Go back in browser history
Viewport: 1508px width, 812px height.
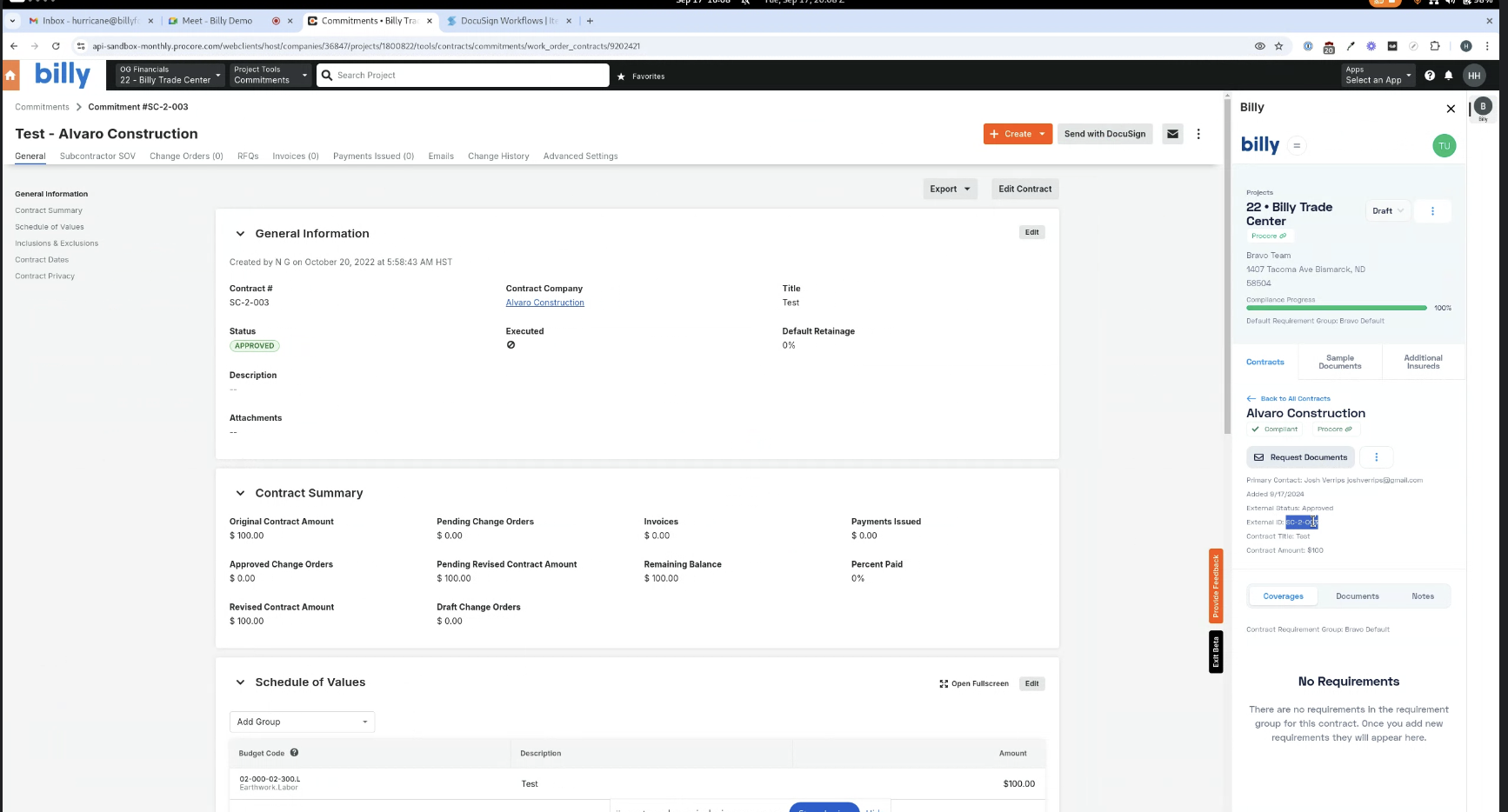[x=14, y=46]
